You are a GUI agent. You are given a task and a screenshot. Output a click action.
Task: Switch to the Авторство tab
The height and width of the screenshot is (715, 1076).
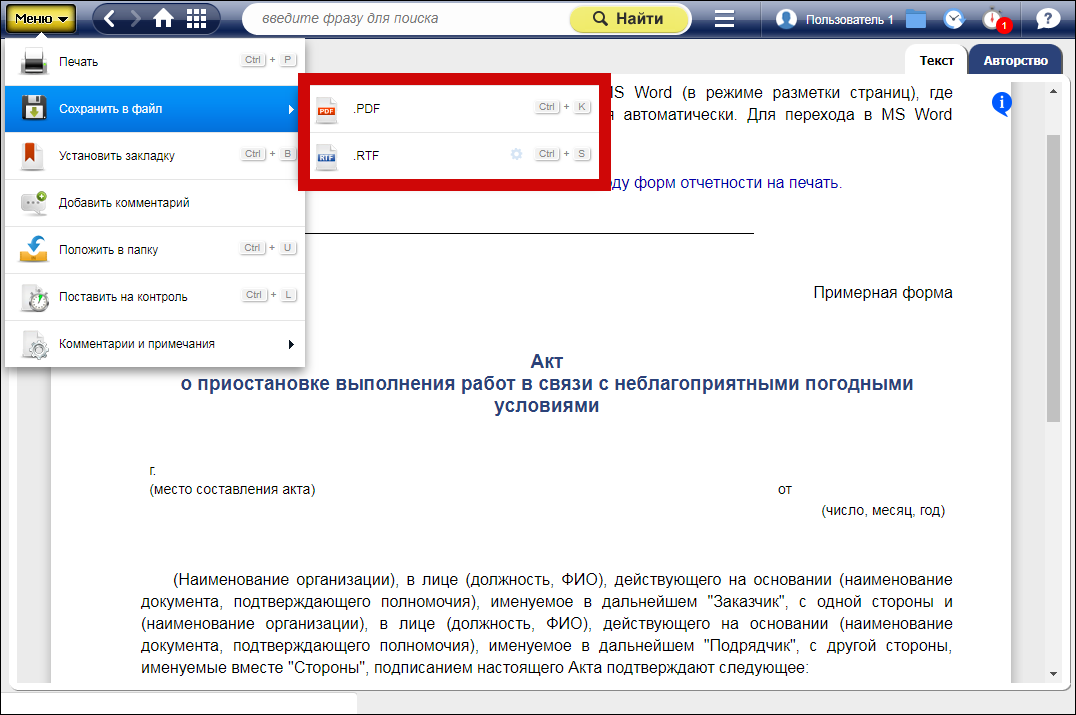(x=1015, y=61)
